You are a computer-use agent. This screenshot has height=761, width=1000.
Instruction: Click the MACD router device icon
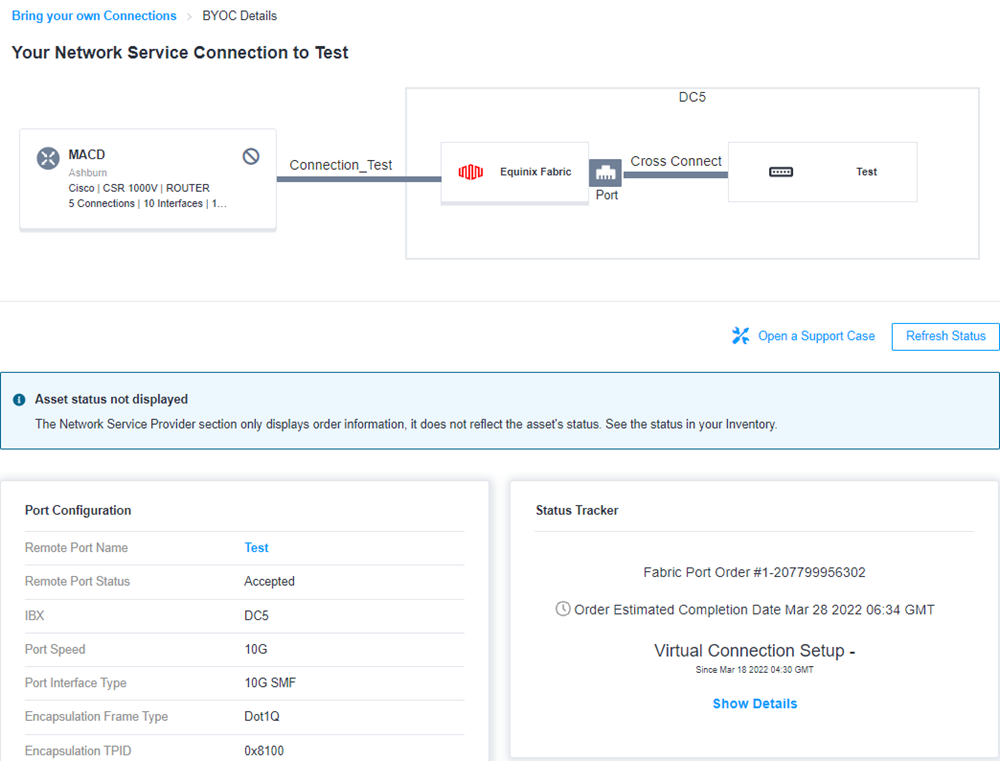coord(48,158)
